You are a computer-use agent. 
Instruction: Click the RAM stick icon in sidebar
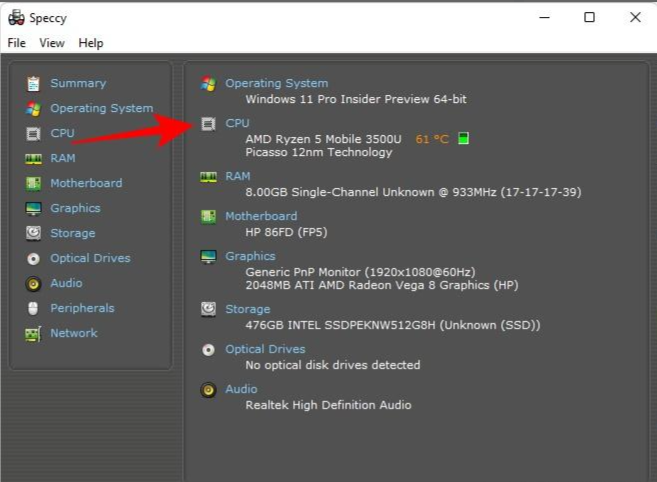pos(33,158)
